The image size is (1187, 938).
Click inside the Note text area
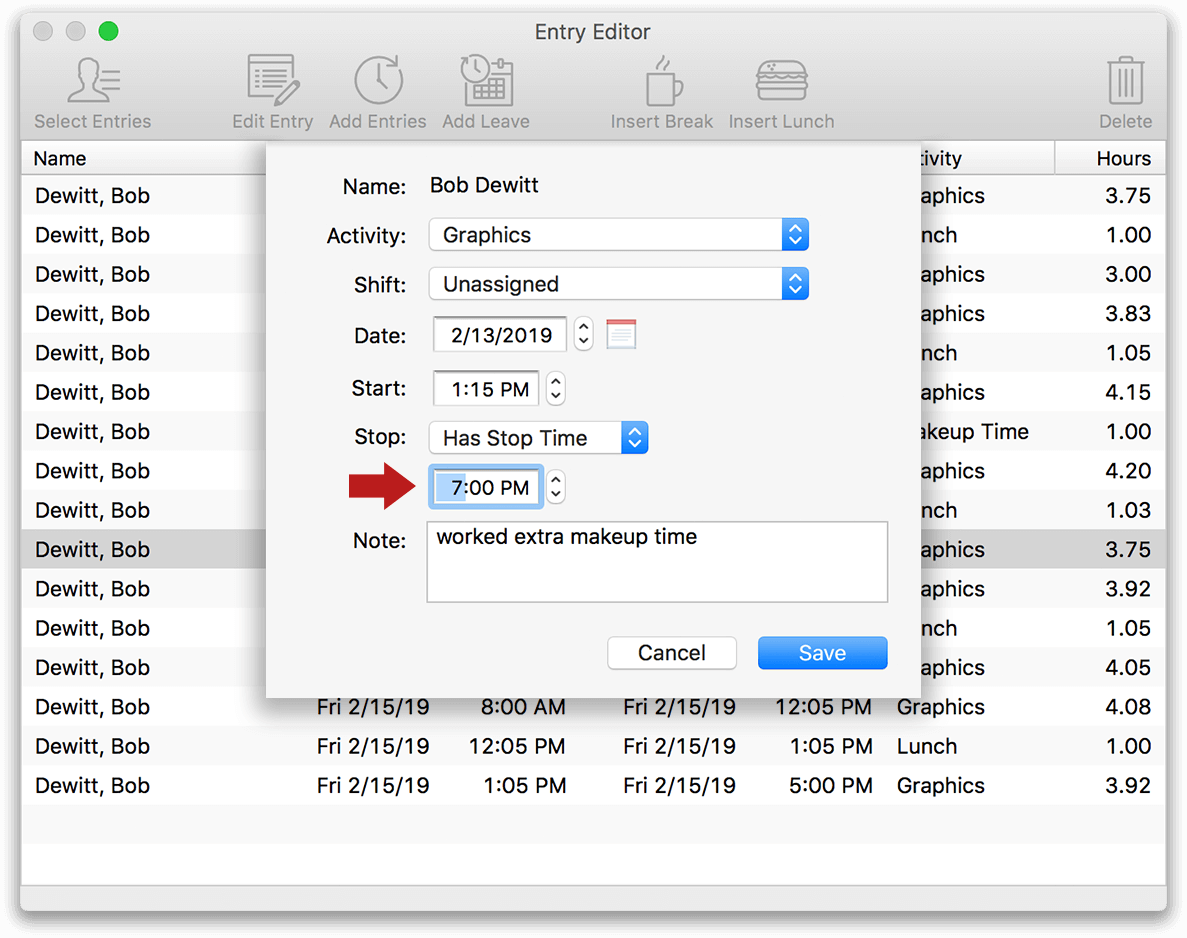pos(657,562)
